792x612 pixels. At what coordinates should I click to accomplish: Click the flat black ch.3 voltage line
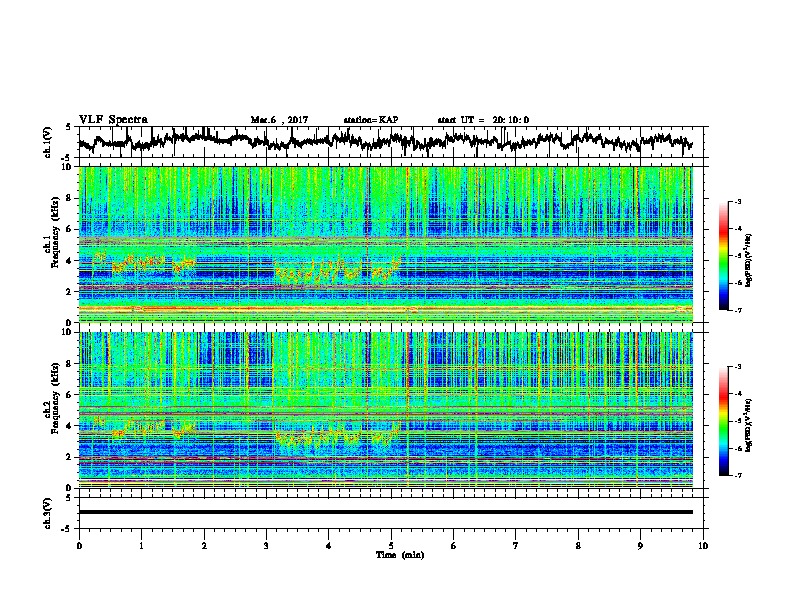385,512
